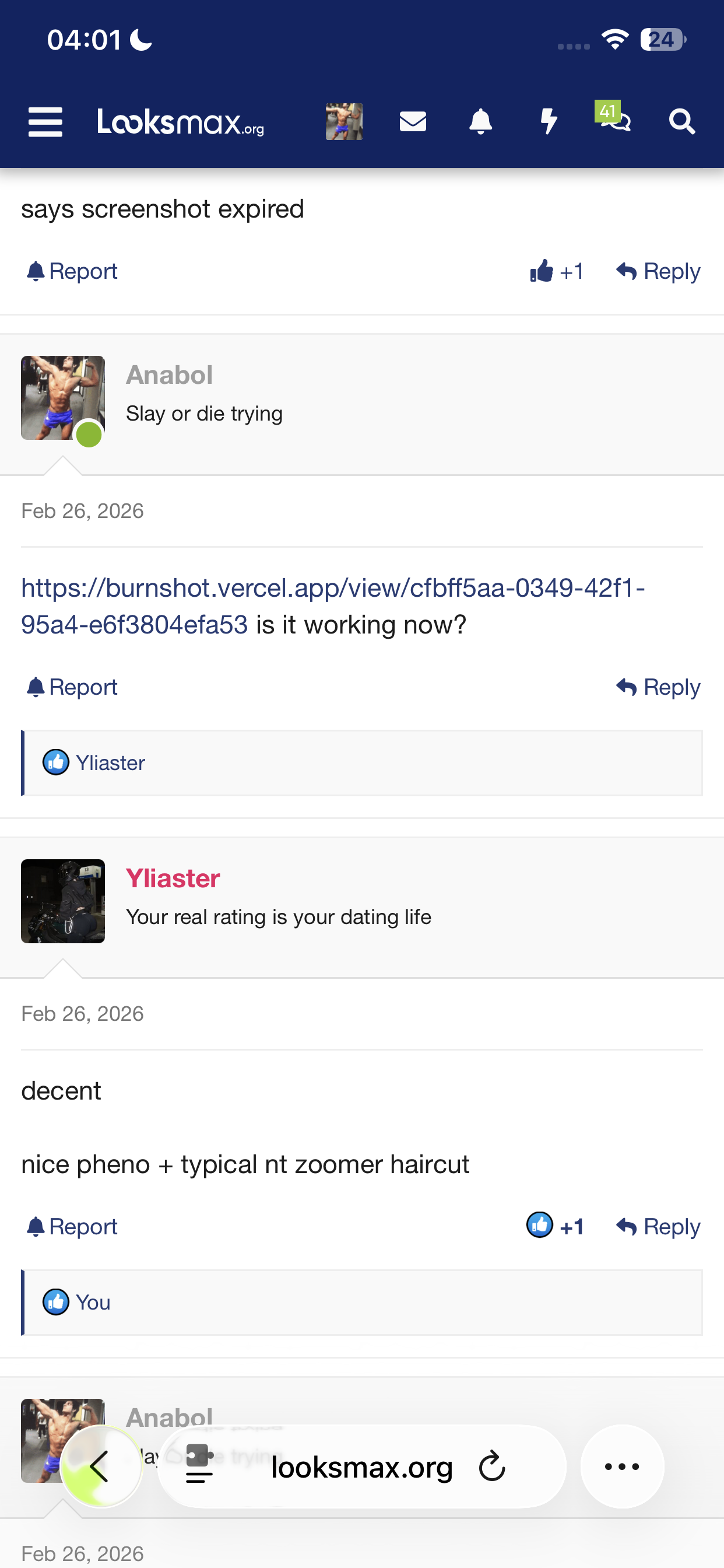This screenshot has height=1568, width=724.
Task: Tap the lightning bolt what's new icon
Action: pyautogui.click(x=549, y=122)
